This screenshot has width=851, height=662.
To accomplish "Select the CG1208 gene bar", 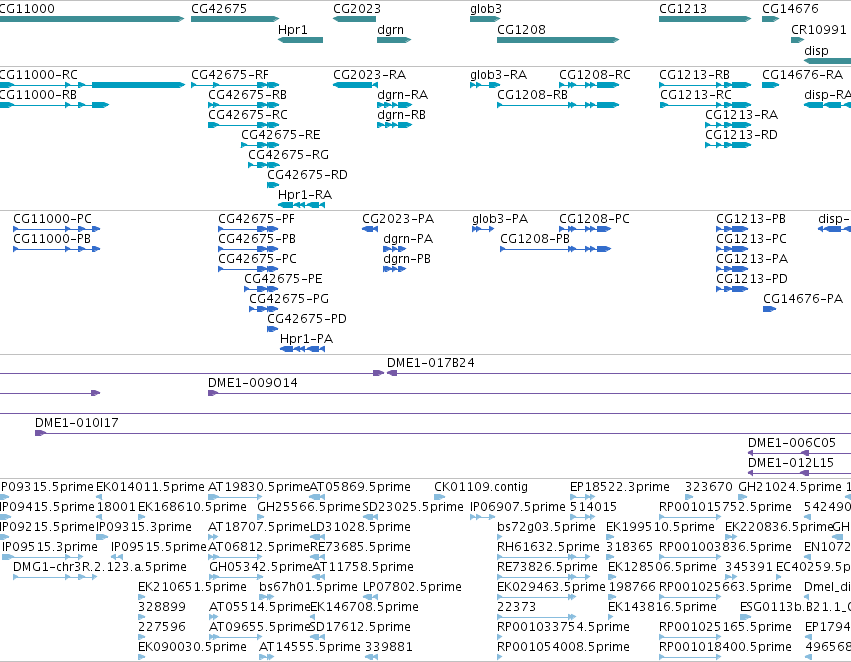I will pyautogui.click(x=558, y=40).
